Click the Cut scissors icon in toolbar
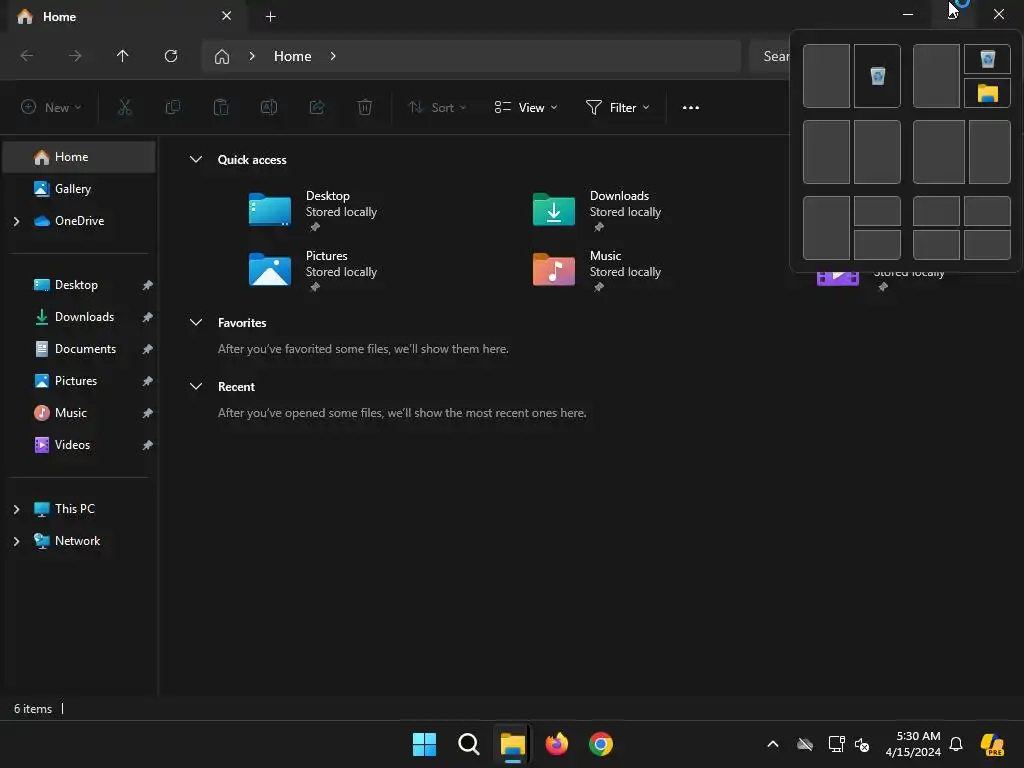The width and height of the screenshot is (1024, 768). click(x=124, y=107)
